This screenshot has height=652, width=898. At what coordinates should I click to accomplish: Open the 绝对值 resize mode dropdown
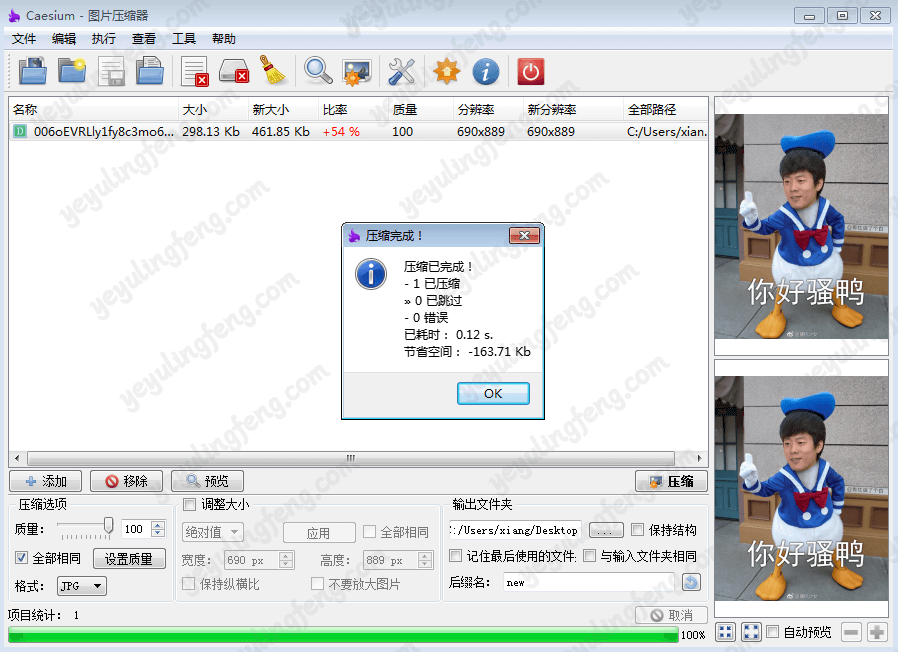tap(212, 532)
